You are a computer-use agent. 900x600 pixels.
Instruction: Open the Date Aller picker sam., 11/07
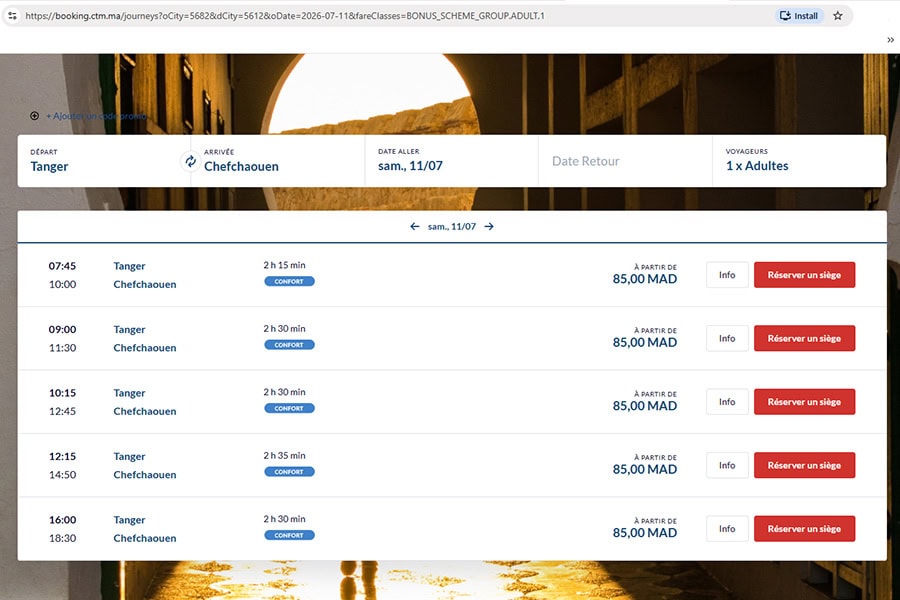click(x=451, y=161)
